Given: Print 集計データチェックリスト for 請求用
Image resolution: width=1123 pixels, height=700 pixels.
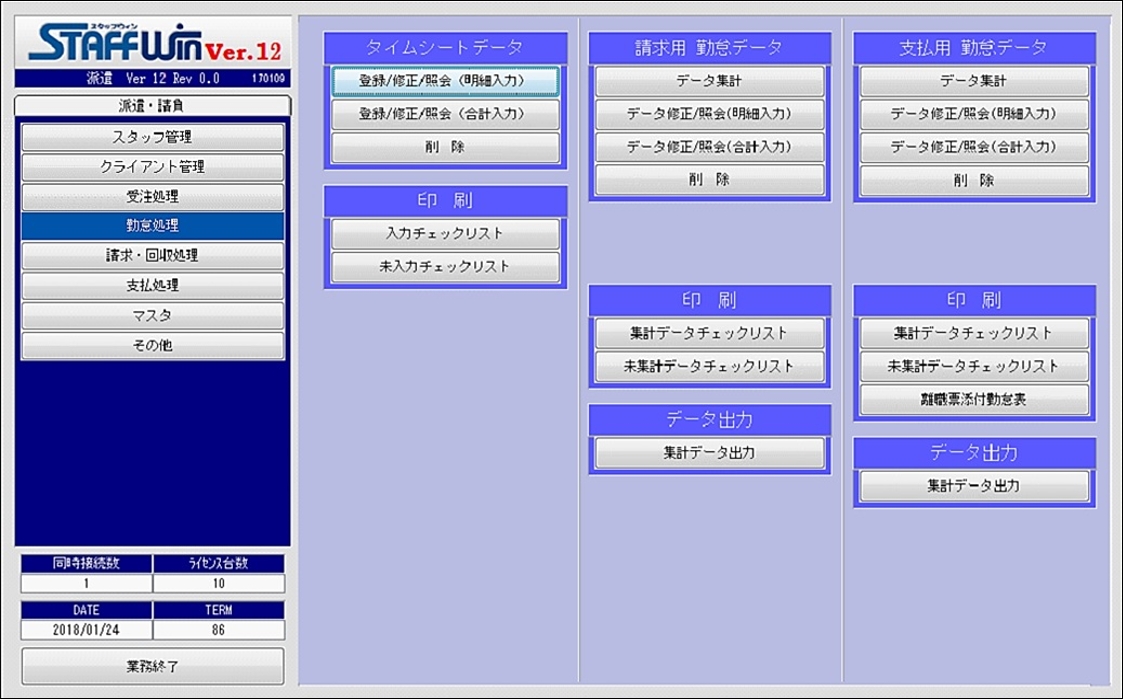Looking at the screenshot, I should coord(710,334).
